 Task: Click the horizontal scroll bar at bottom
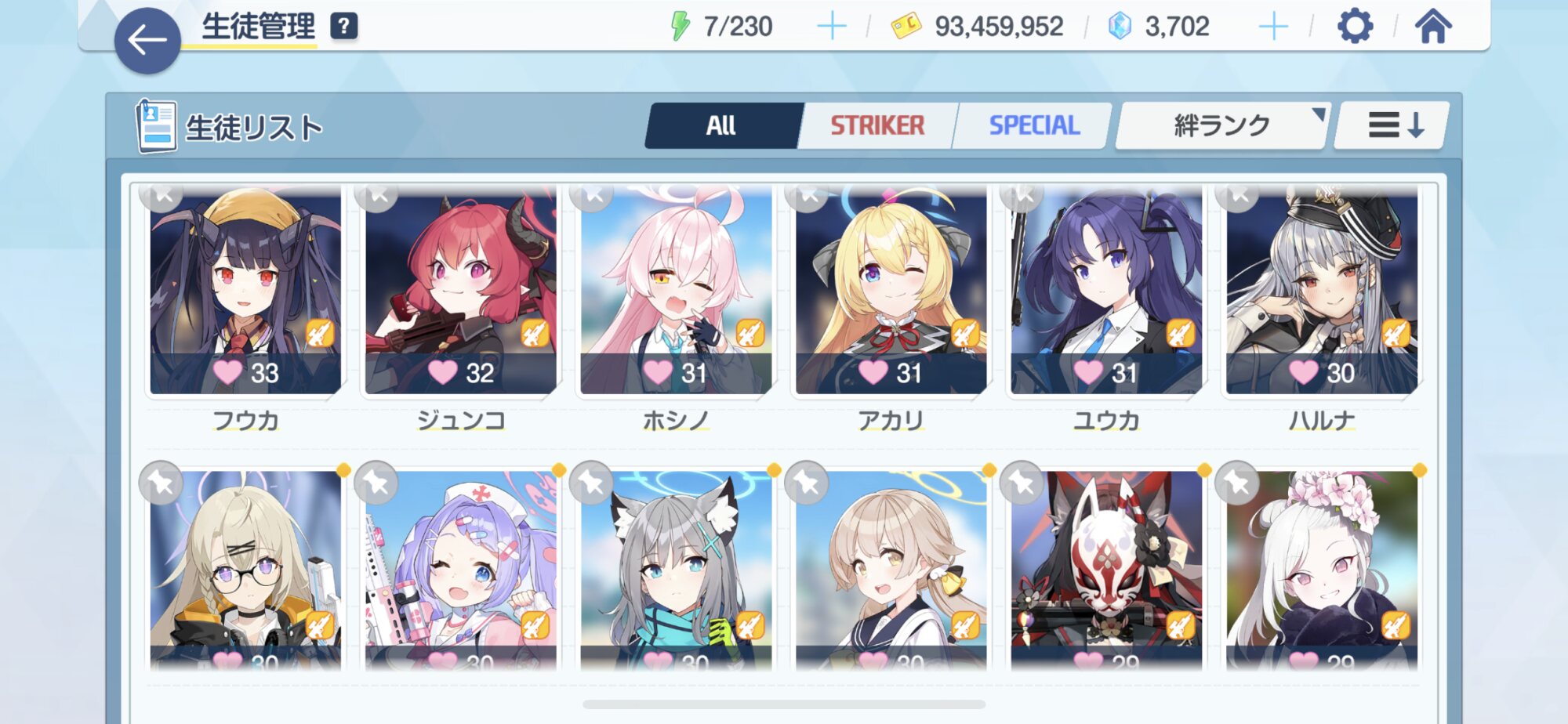tap(784, 704)
